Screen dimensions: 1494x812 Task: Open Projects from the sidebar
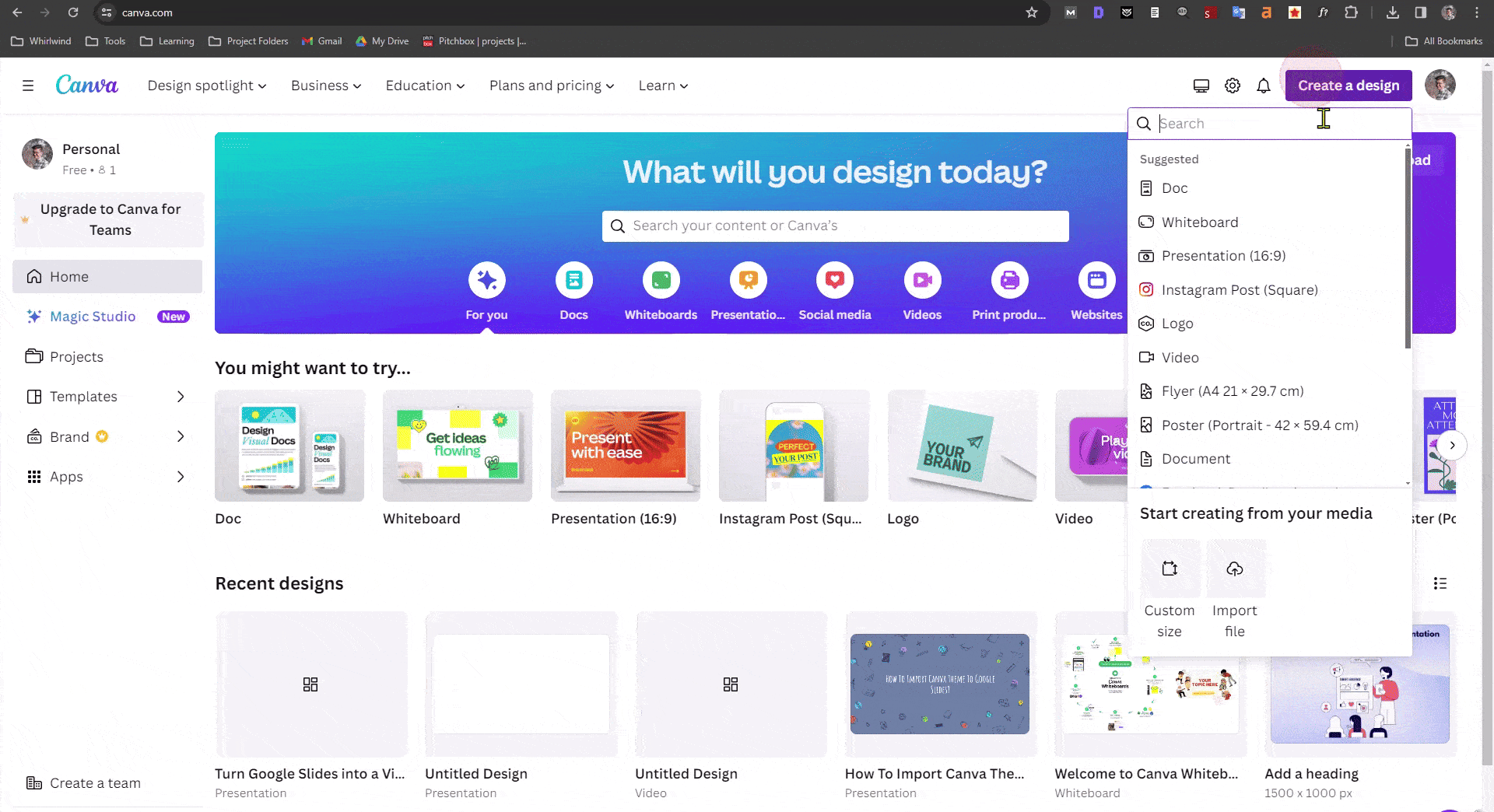click(x=76, y=356)
